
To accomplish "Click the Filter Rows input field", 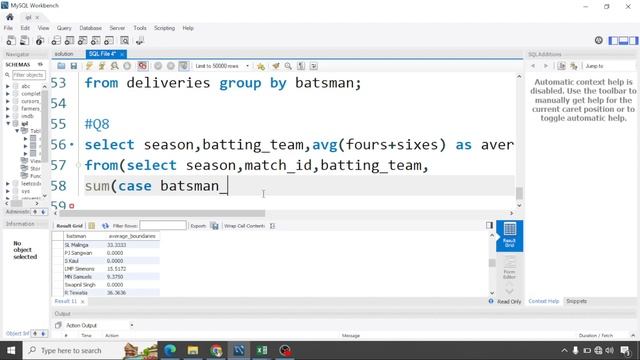I will [163, 226].
